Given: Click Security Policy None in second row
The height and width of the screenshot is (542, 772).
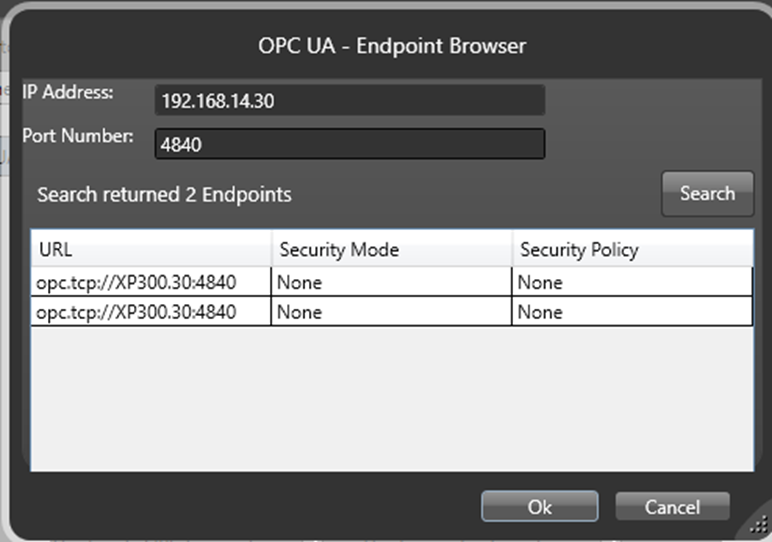Looking at the screenshot, I should pyautogui.click(x=540, y=312).
